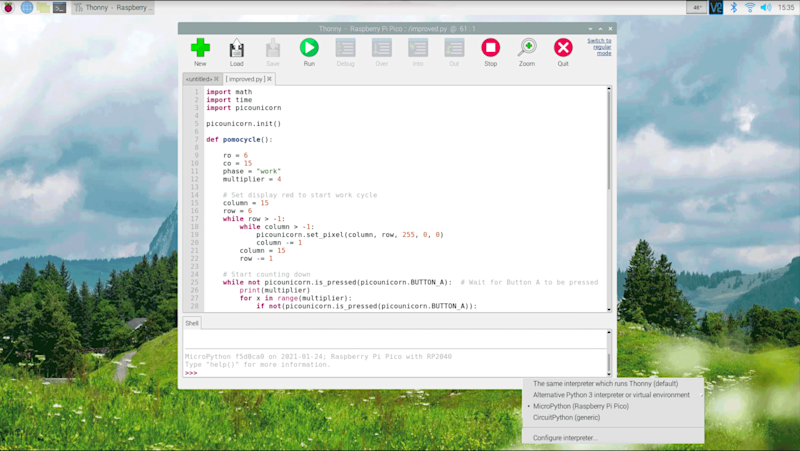Stop the program with the red Stop icon
Viewport: 800px width, 451px height.
pyautogui.click(x=490, y=47)
